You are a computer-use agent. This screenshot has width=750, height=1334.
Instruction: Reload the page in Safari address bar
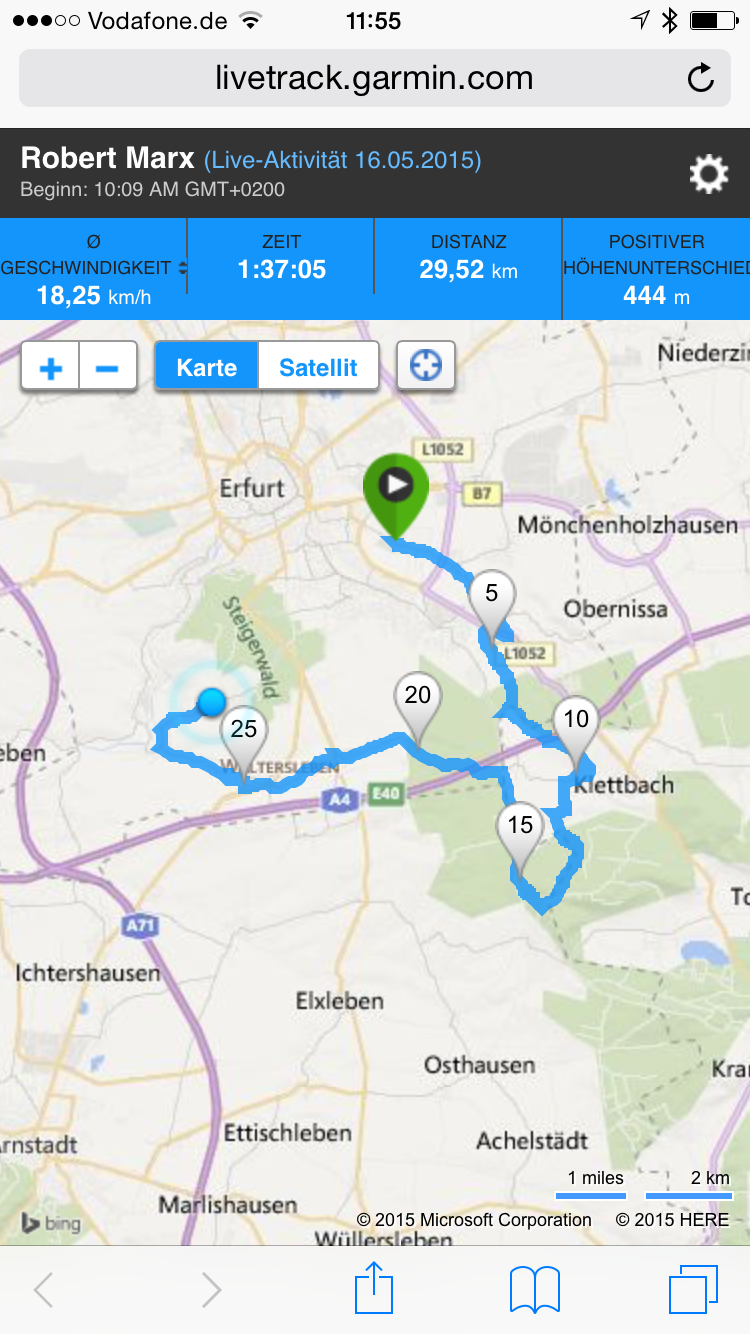coord(701,78)
